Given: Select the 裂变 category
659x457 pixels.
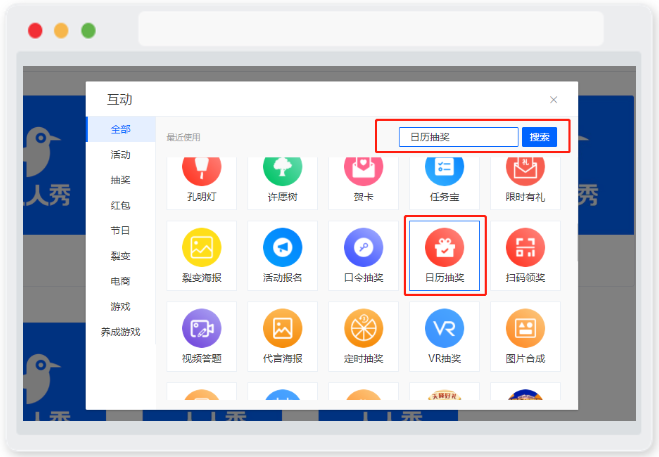Looking at the screenshot, I should (121, 256).
